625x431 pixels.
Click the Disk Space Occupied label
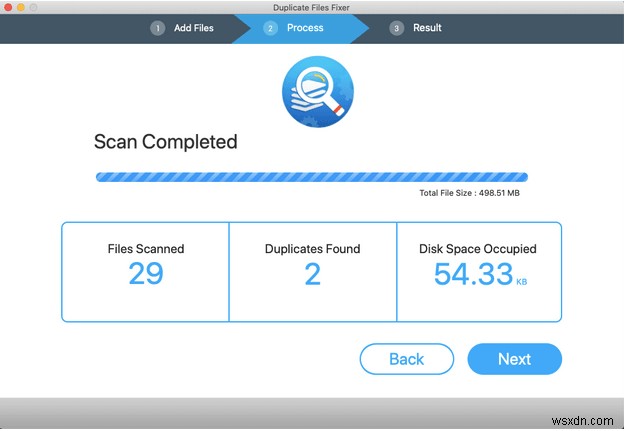[x=478, y=249]
